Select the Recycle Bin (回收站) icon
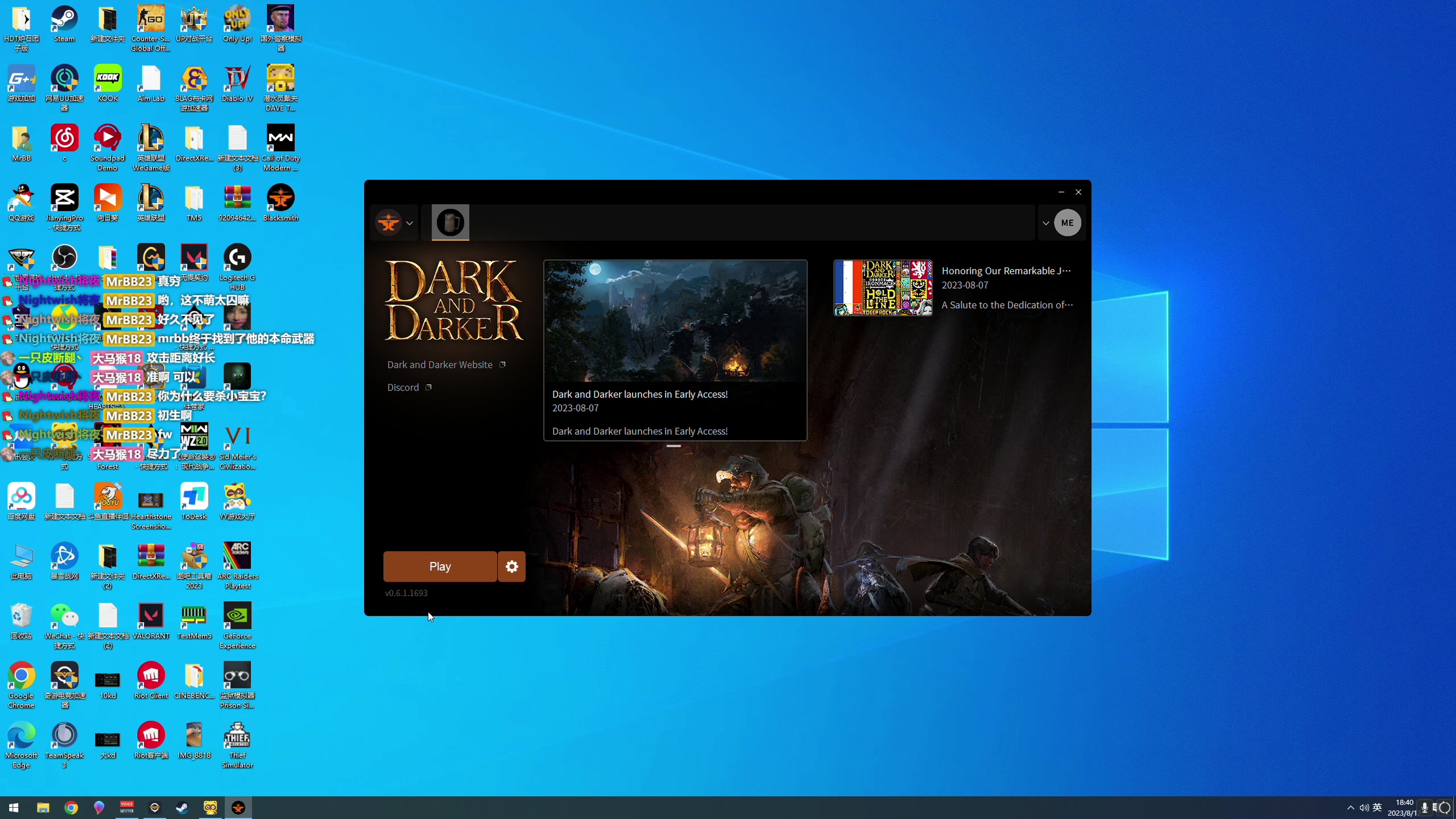The width and height of the screenshot is (1456, 819). tap(21, 622)
